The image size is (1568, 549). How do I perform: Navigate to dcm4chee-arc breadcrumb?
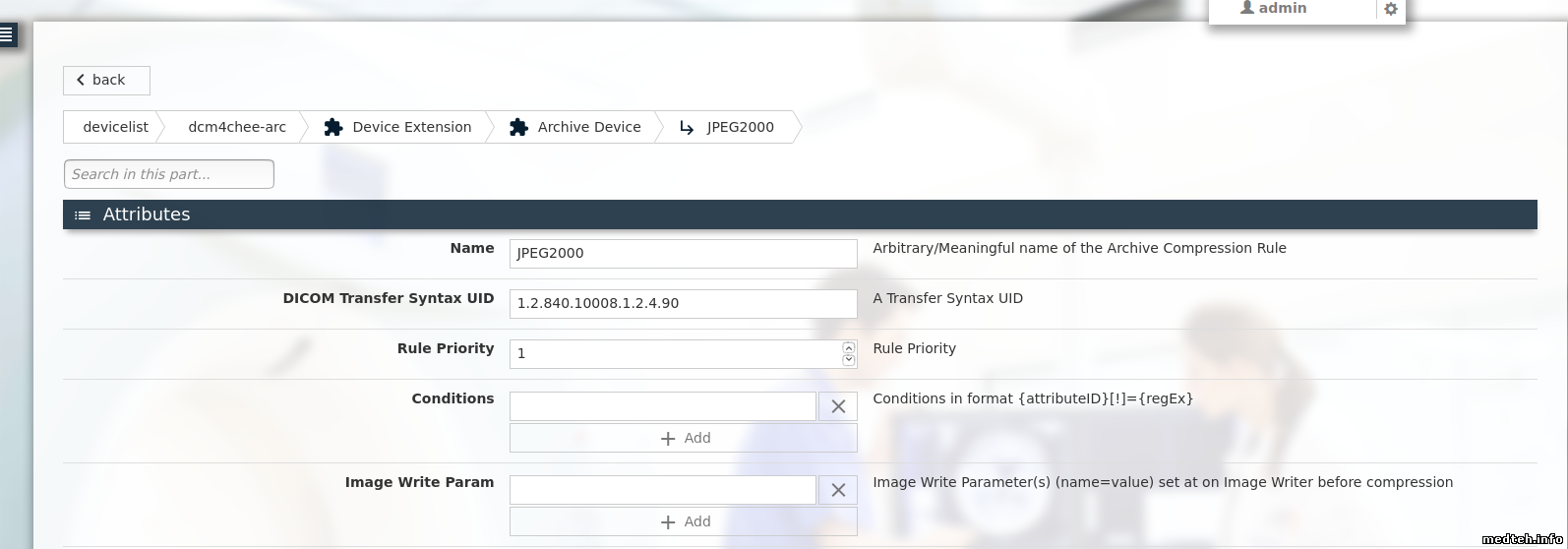click(x=237, y=127)
